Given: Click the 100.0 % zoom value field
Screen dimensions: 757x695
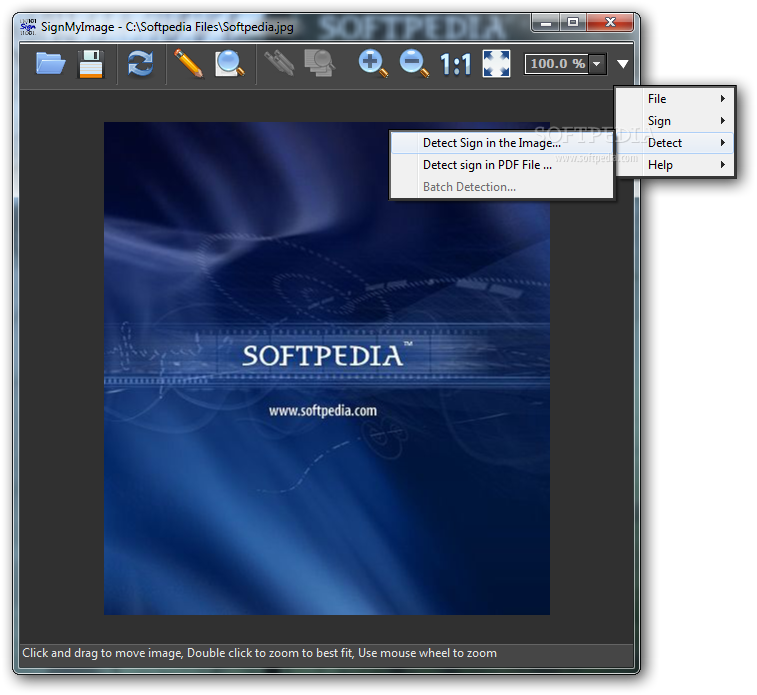Looking at the screenshot, I should pos(557,64).
